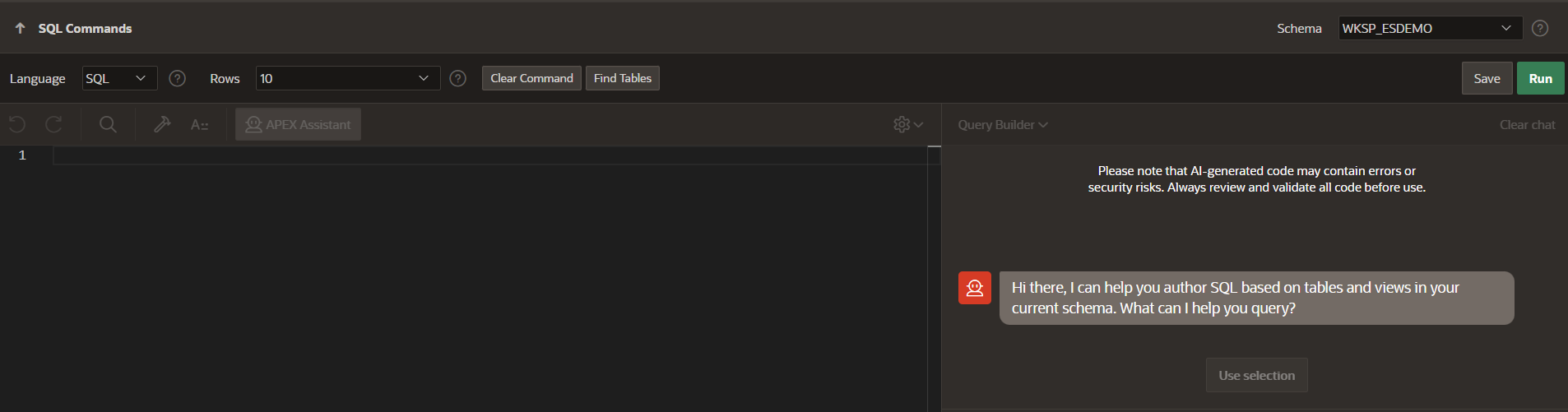Open the Language dropdown set to SQL
1568x412 pixels.
click(x=119, y=78)
